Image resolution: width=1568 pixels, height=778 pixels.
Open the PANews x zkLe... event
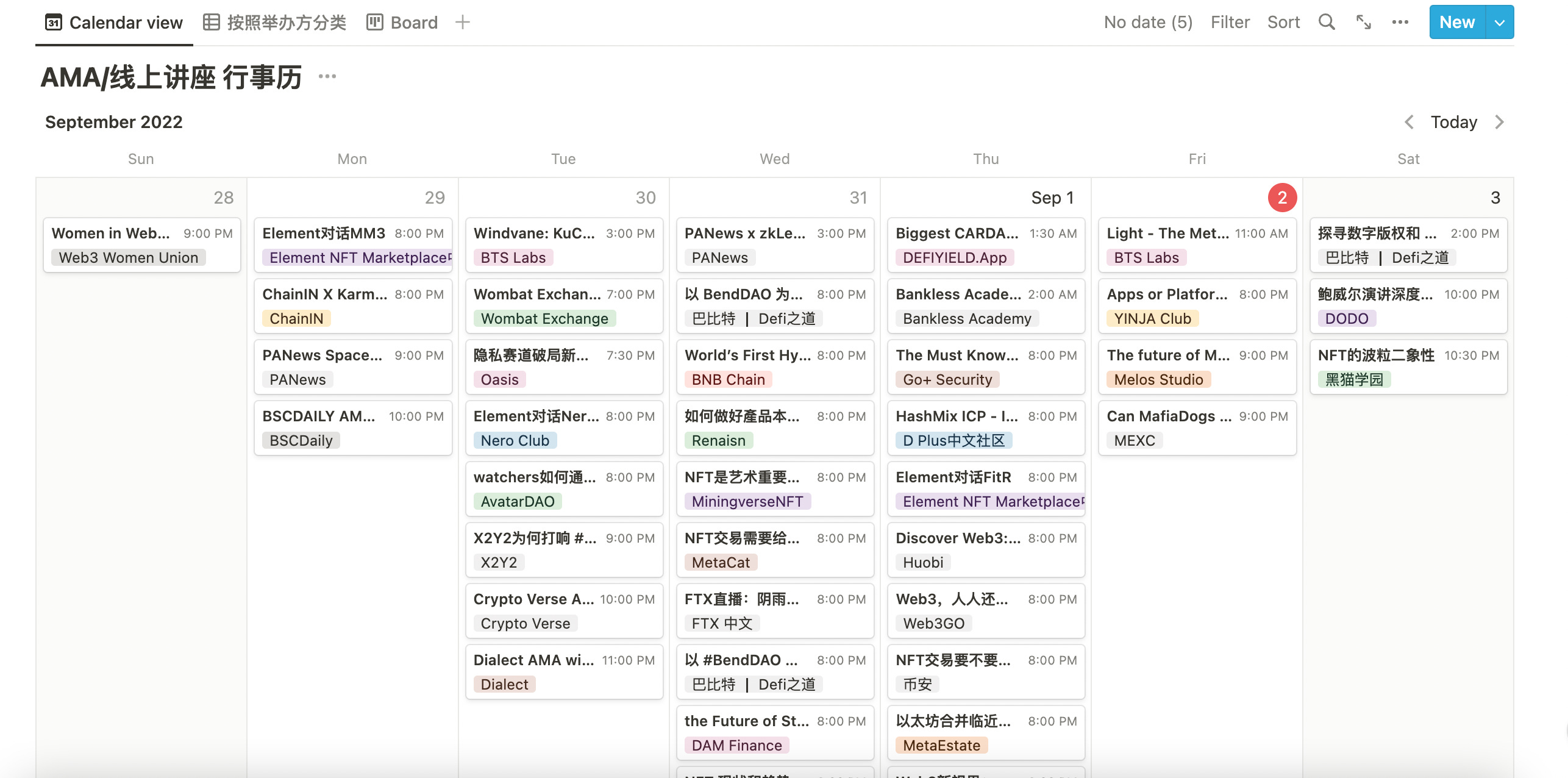tap(775, 245)
